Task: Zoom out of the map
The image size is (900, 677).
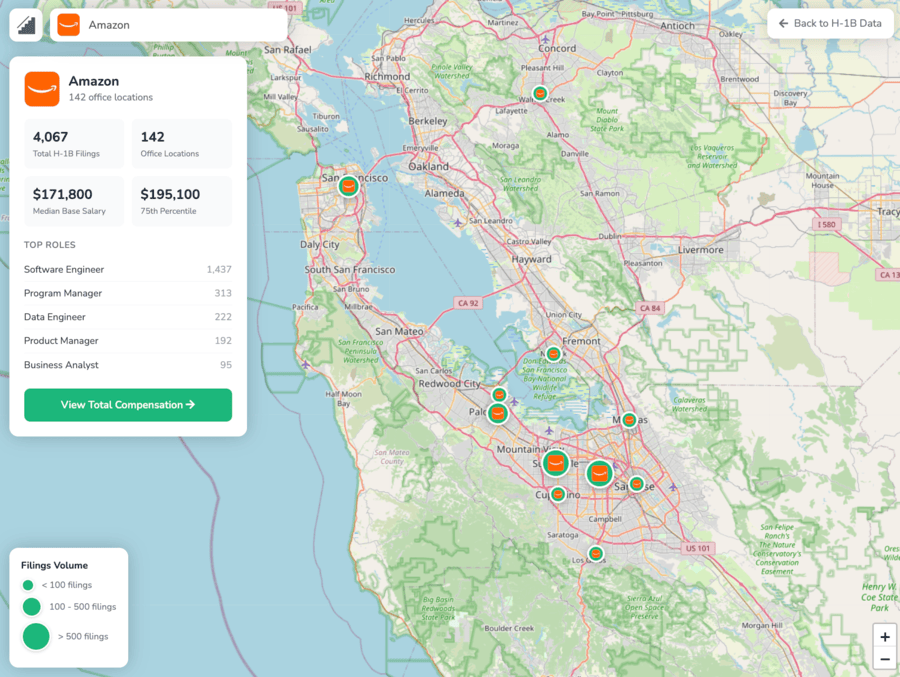Action: pyautogui.click(x=884, y=659)
